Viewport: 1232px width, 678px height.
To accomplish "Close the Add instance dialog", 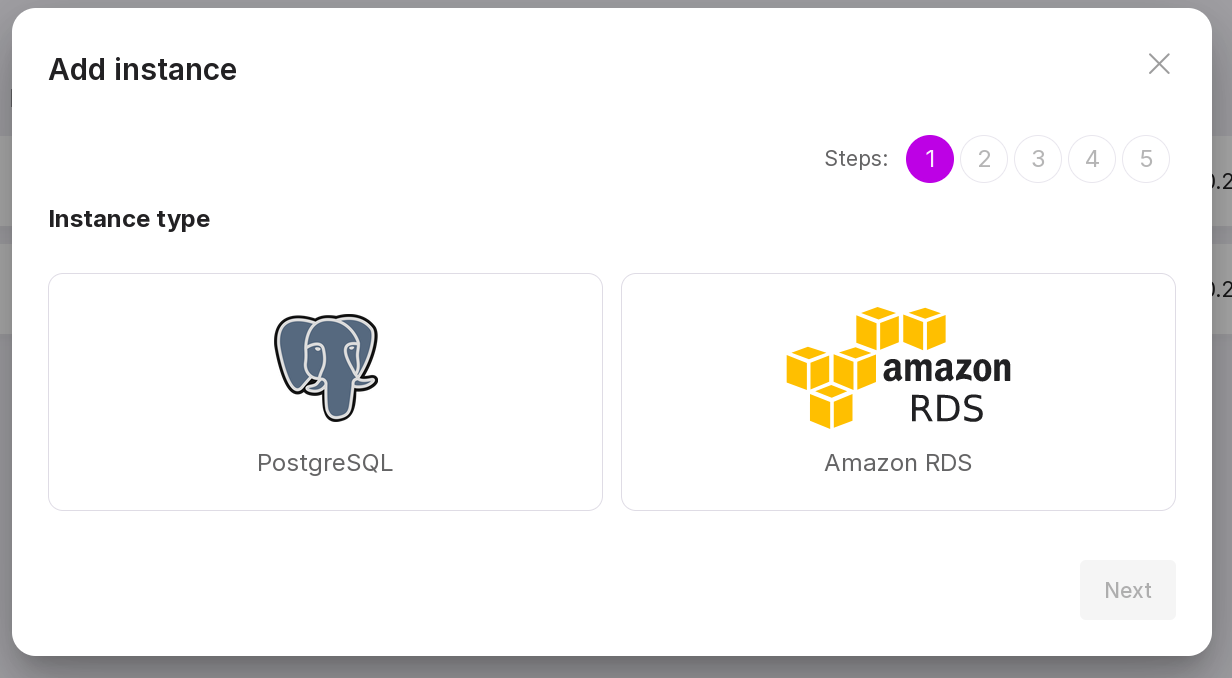I will click(1159, 64).
